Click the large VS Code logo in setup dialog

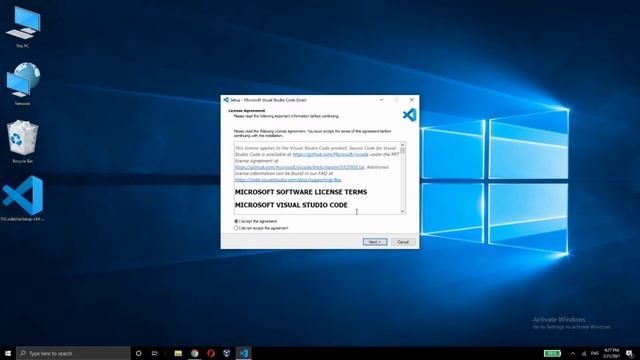click(409, 115)
